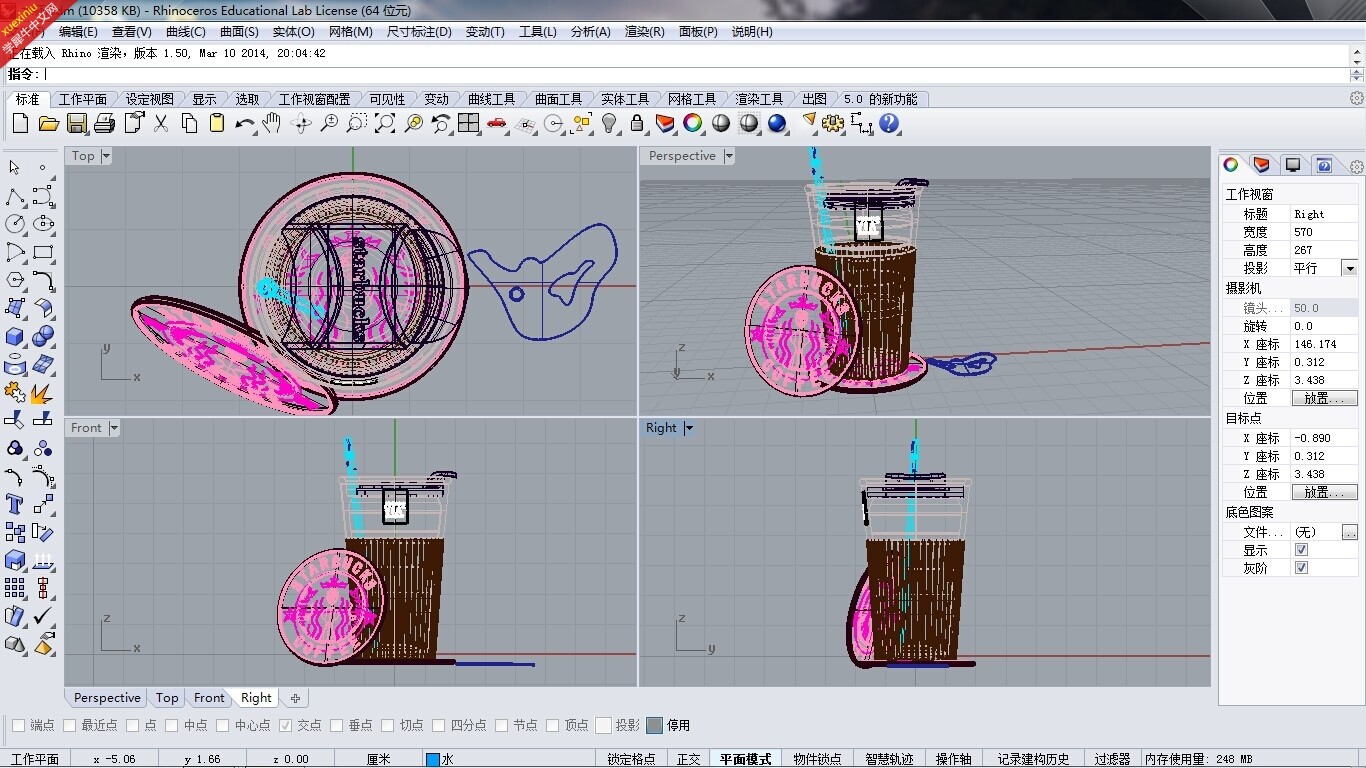This screenshot has width=1366, height=768.
Task: Open the current layer 水 selector in status bar
Action: pyautogui.click(x=507, y=759)
